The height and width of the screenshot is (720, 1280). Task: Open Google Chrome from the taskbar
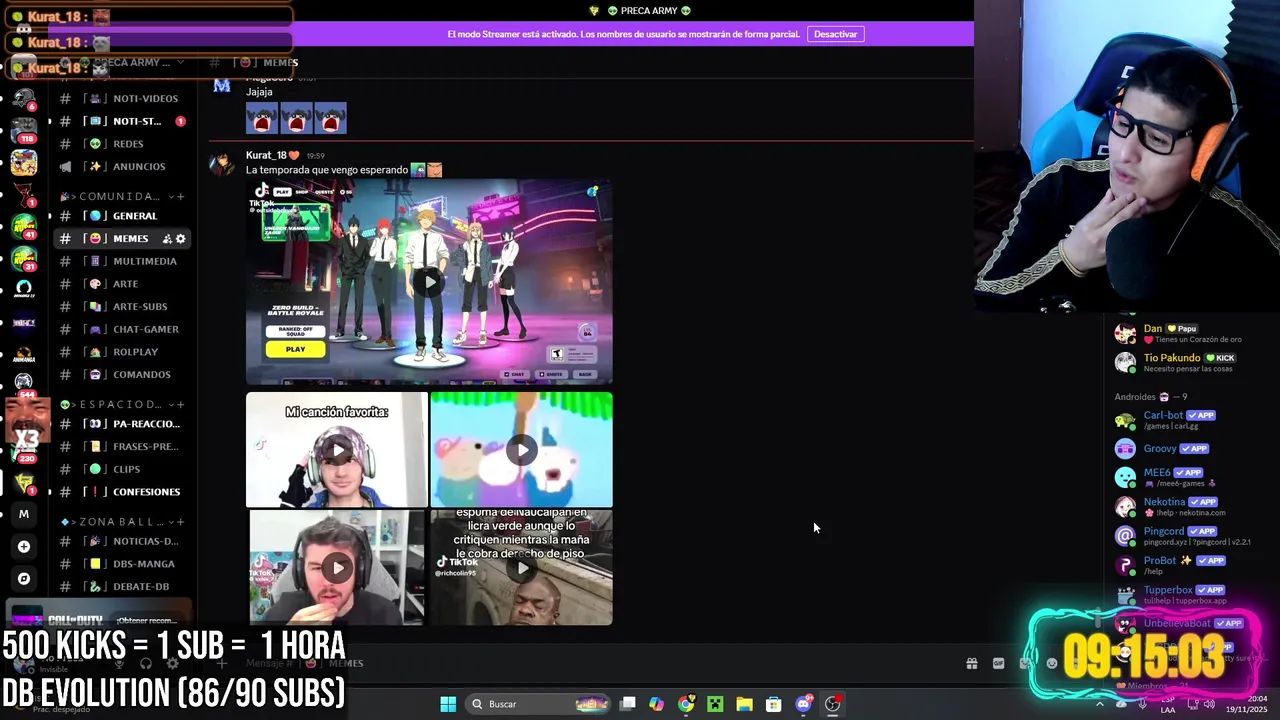(x=686, y=704)
